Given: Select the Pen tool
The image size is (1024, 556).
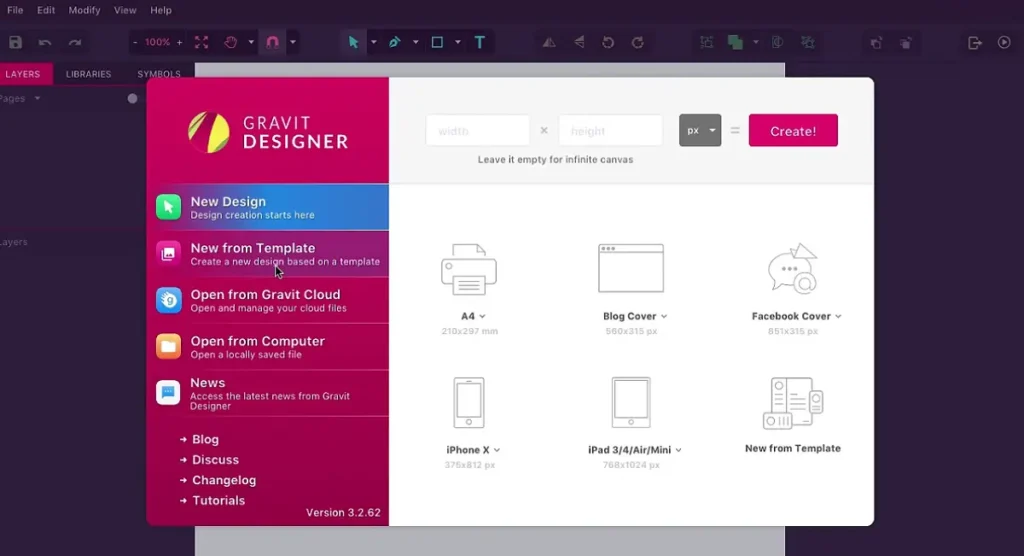Looking at the screenshot, I should pos(394,42).
